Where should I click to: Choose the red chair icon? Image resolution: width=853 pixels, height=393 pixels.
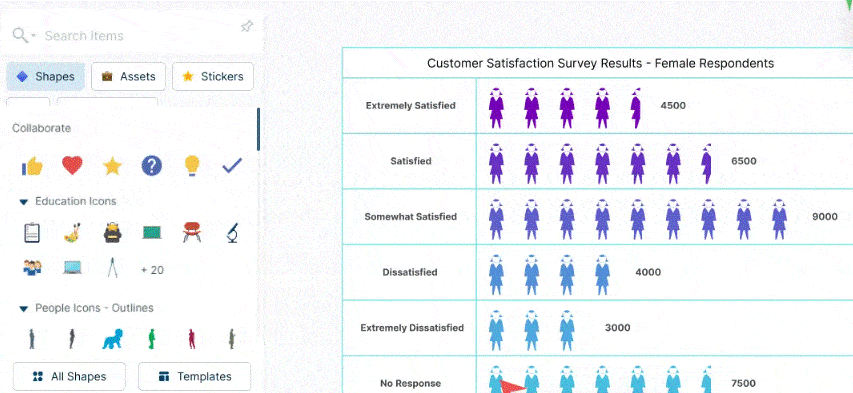tap(192, 232)
